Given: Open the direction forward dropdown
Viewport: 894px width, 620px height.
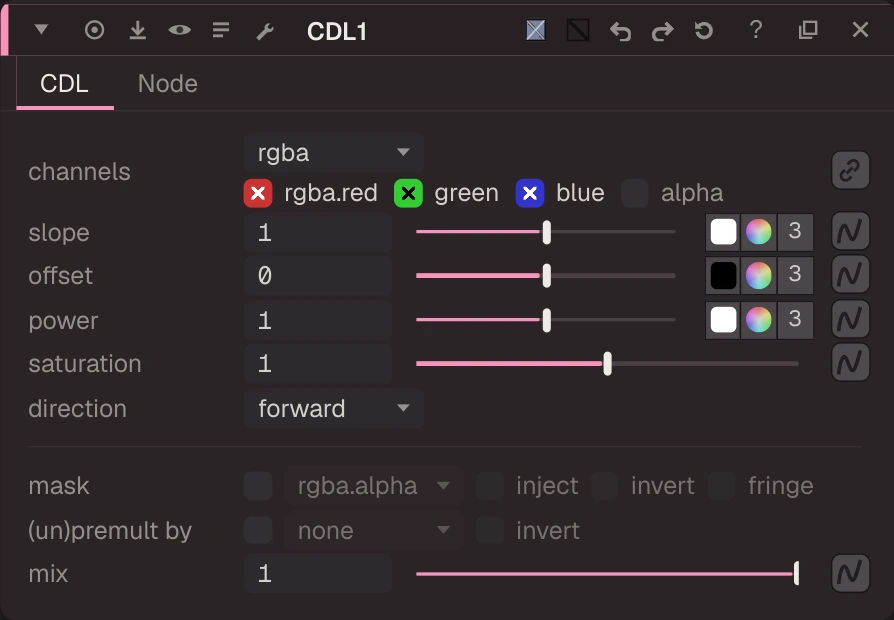Looking at the screenshot, I should [x=334, y=408].
